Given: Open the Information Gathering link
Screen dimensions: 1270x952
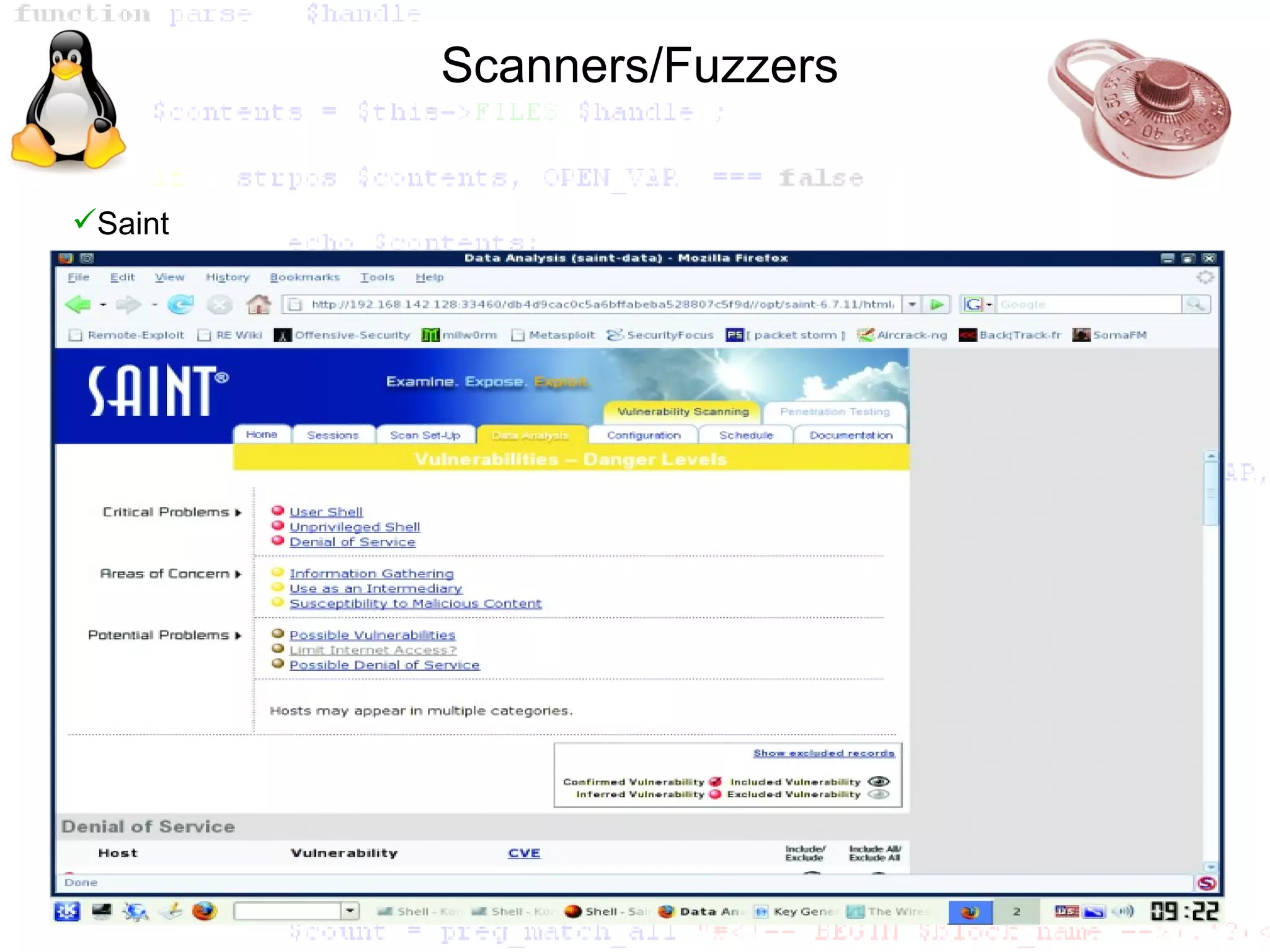Looking at the screenshot, I should pyautogui.click(x=371, y=574).
